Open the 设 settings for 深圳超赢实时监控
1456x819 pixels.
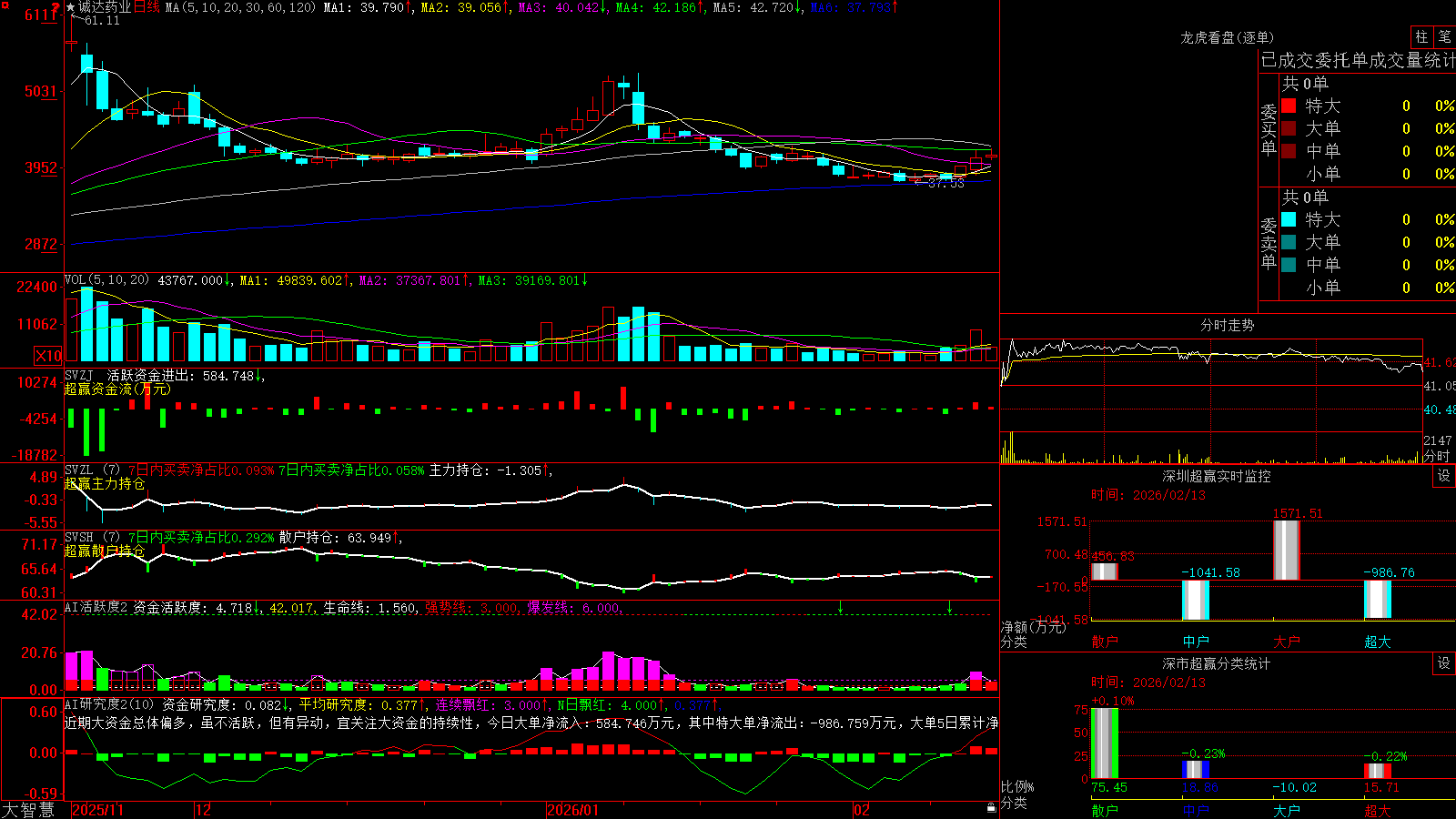1444,476
